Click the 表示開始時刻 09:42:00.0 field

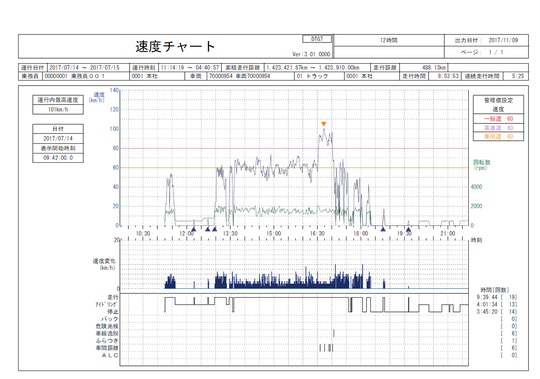click(x=58, y=158)
